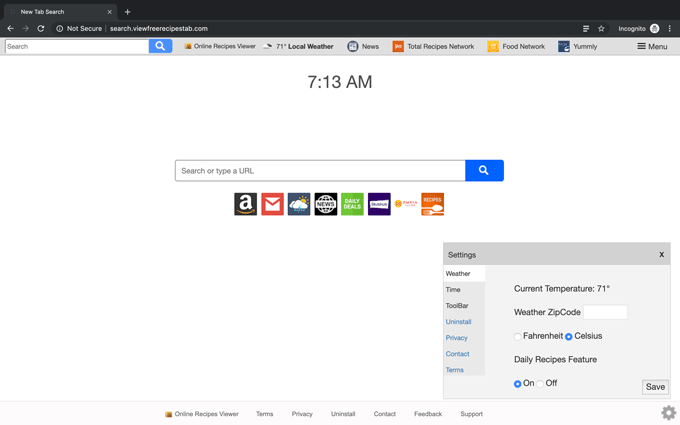
Task: Click the footer Privacy link
Action: tap(302, 414)
